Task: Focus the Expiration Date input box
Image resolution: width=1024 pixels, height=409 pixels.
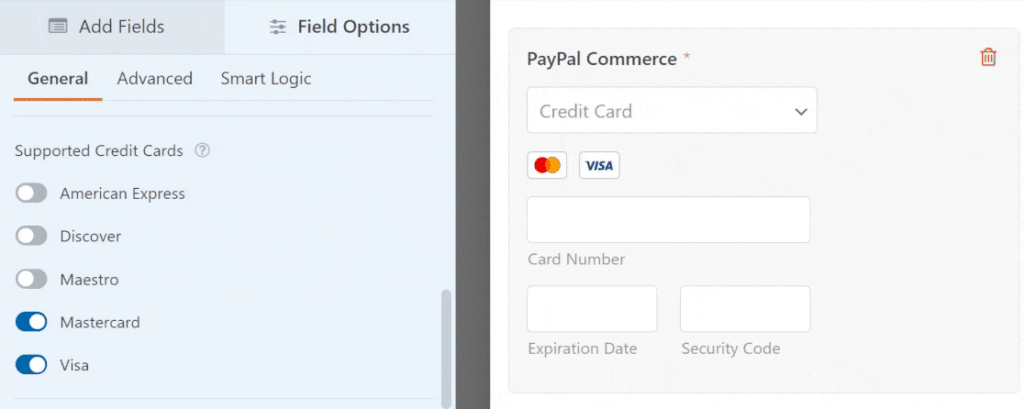Action: 592,308
